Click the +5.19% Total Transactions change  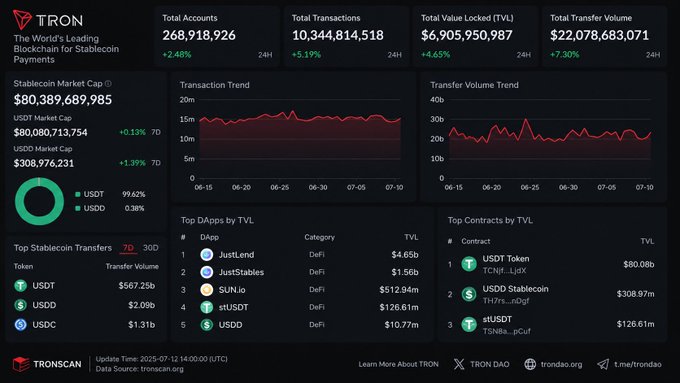coord(306,55)
